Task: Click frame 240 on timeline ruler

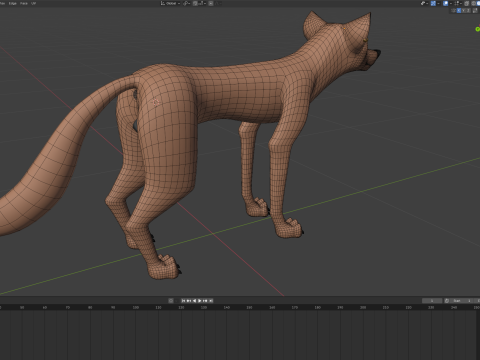Action: coord(454,307)
